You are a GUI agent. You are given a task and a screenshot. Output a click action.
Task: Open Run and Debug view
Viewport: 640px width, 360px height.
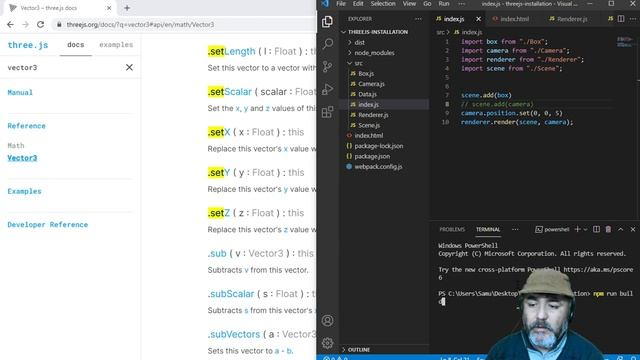(x=327, y=89)
